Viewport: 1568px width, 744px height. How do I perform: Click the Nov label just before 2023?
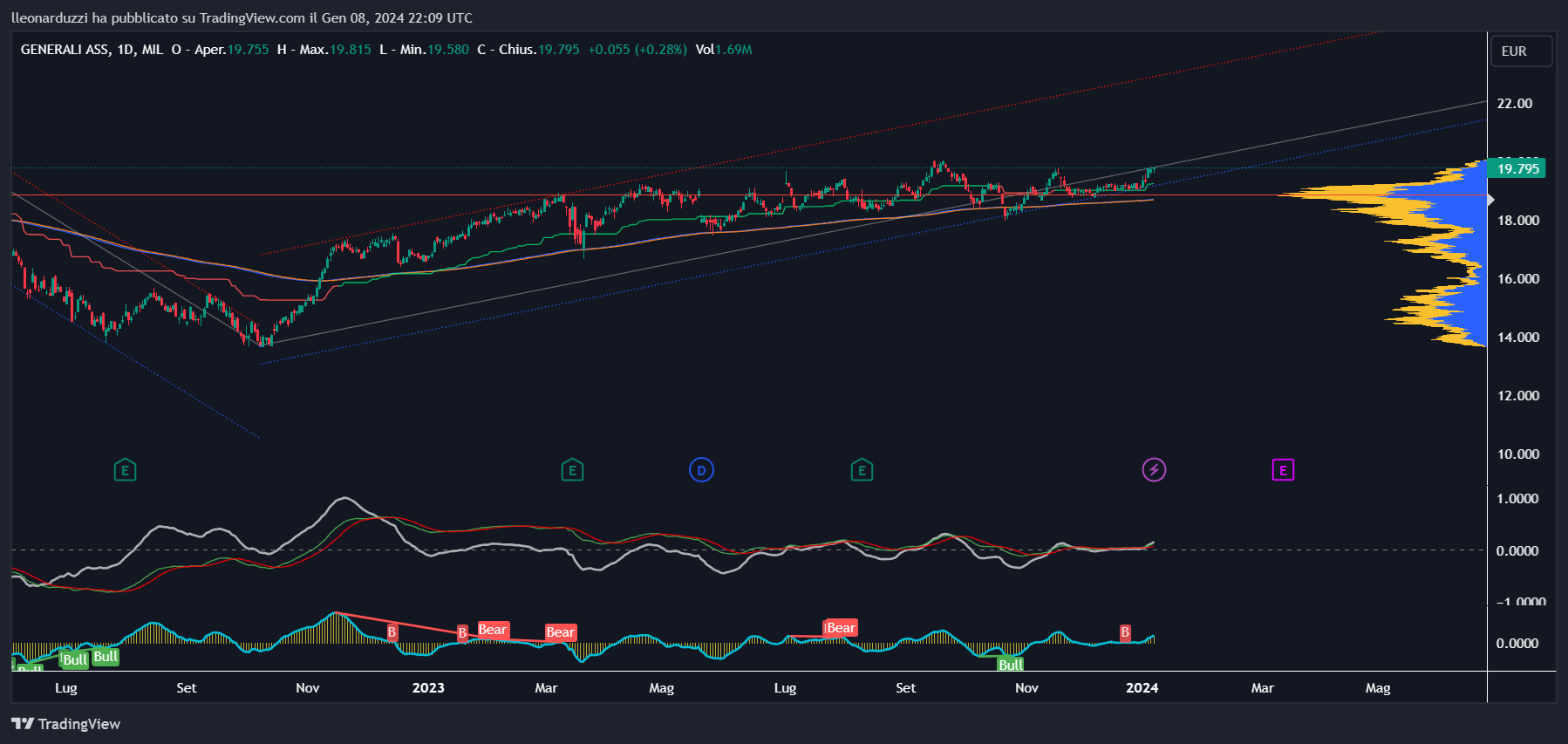(x=308, y=688)
